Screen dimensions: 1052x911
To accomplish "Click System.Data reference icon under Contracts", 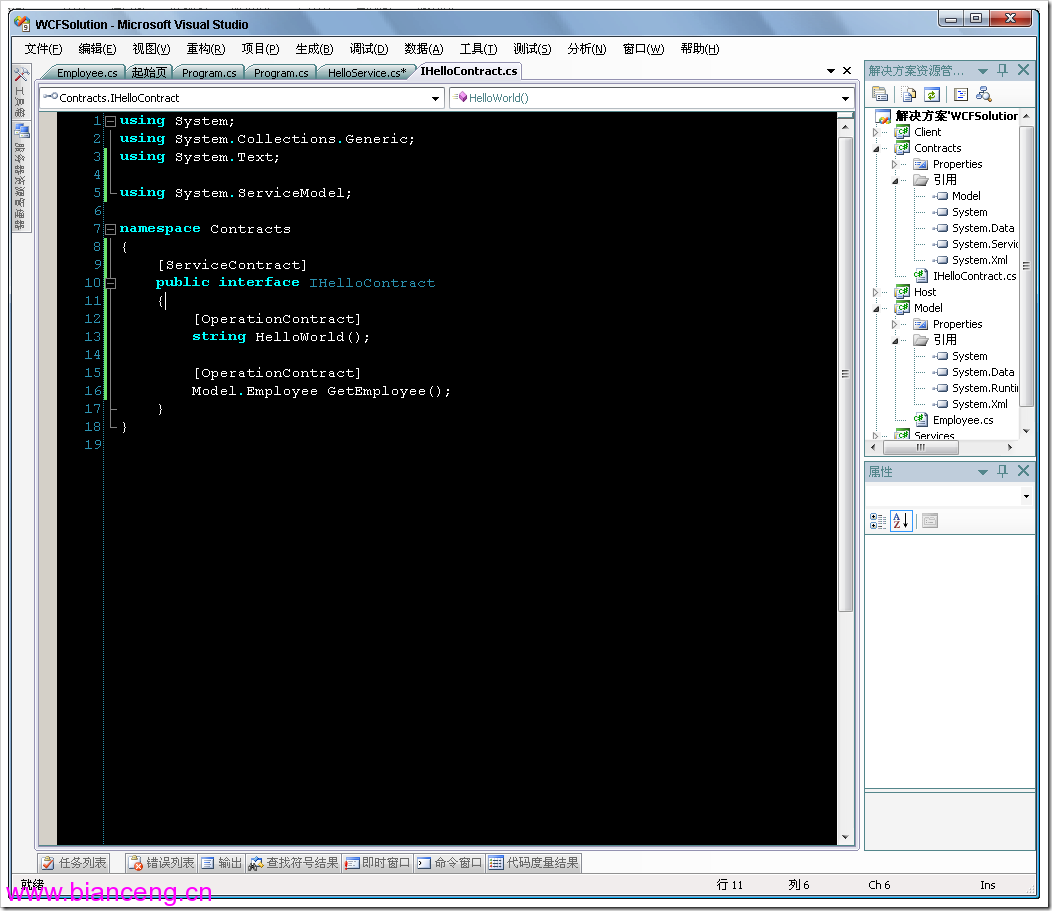I will tap(941, 228).
